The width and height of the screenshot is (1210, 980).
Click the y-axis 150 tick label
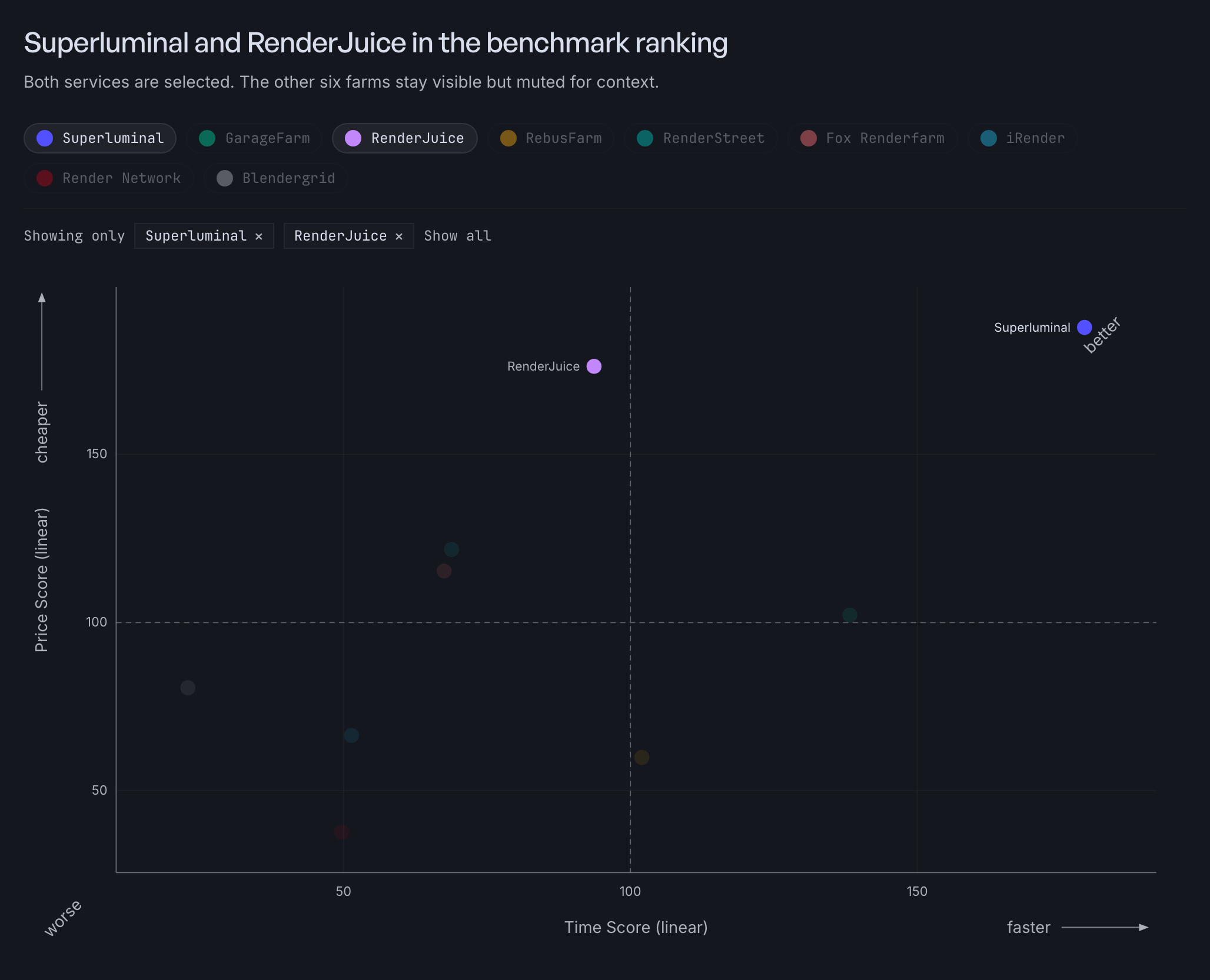(97, 454)
